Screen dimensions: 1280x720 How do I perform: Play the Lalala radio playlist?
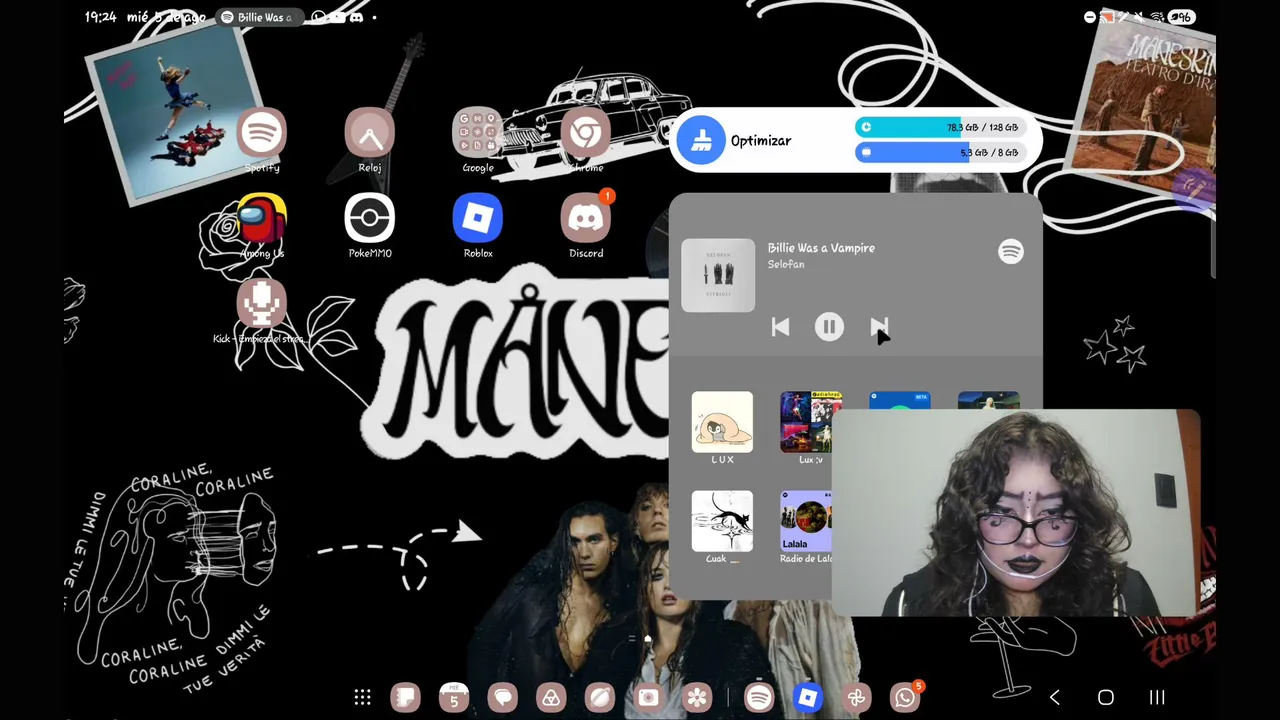click(806, 521)
